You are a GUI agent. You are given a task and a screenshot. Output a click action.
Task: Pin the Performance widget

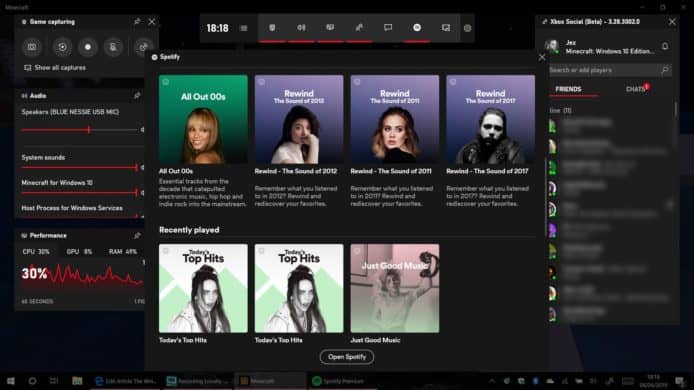(x=137, y=236)
